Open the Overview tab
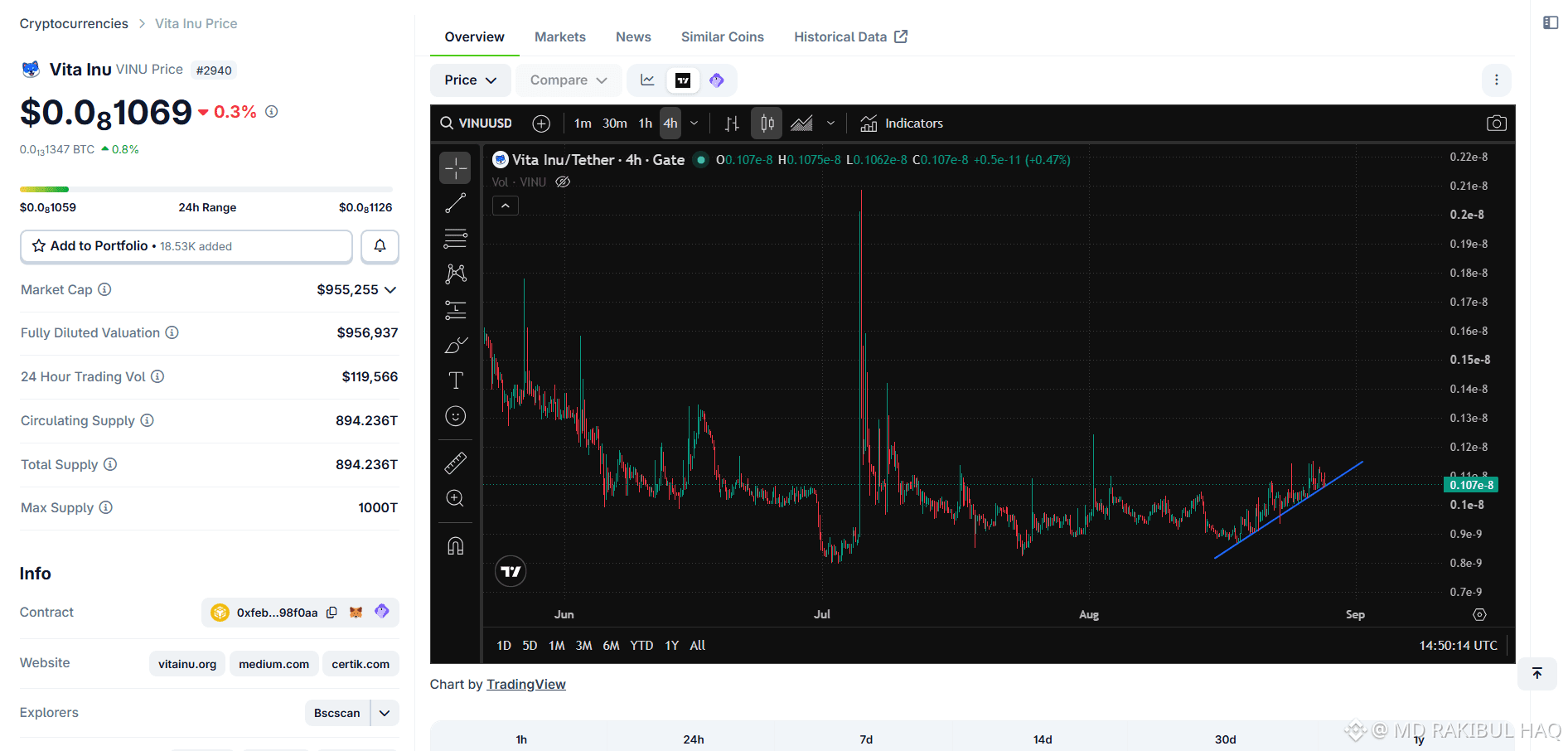Viewport: 1568px width, 751px height. [474, 36]
